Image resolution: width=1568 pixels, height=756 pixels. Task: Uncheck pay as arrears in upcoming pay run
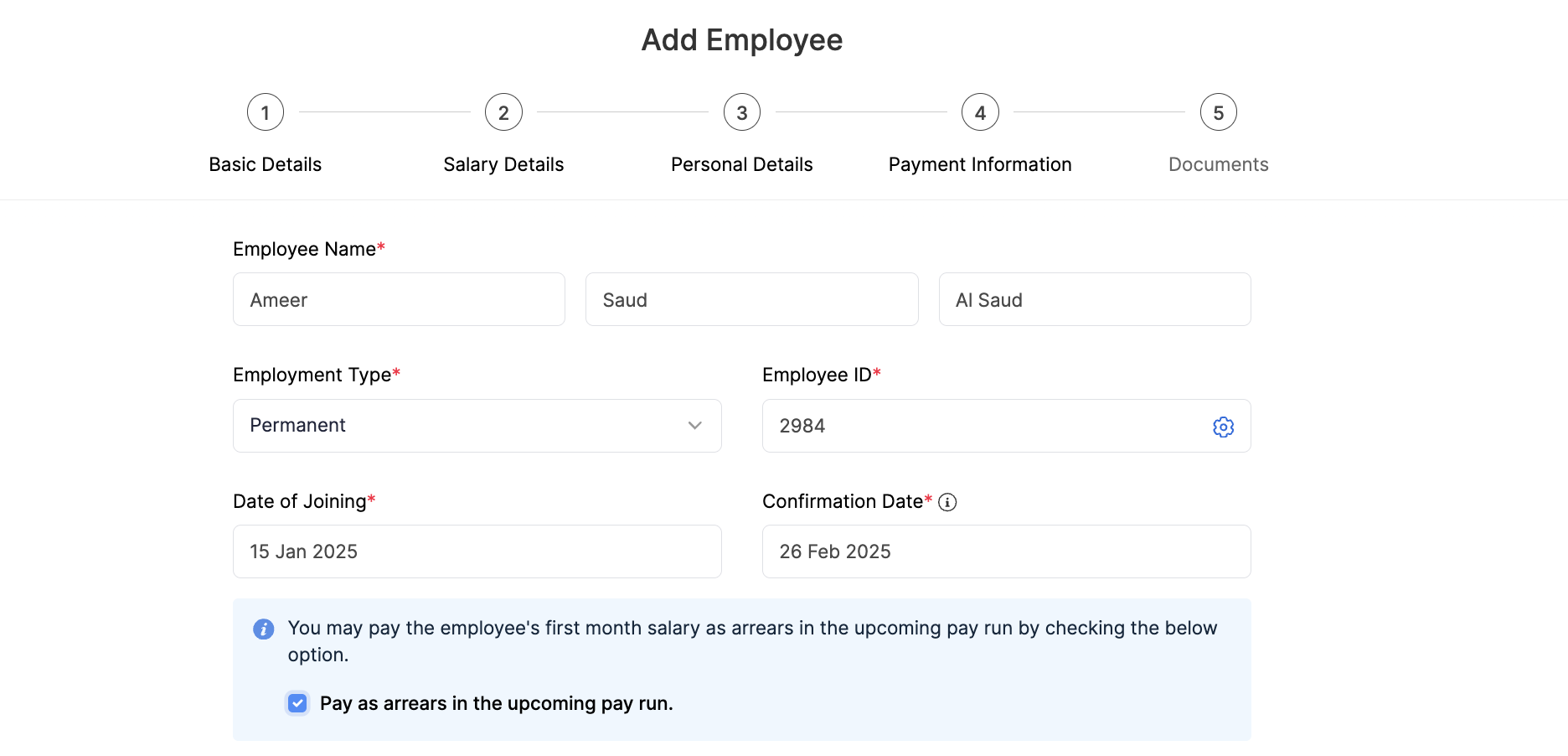pyautogui.click(x=297, y=702)
